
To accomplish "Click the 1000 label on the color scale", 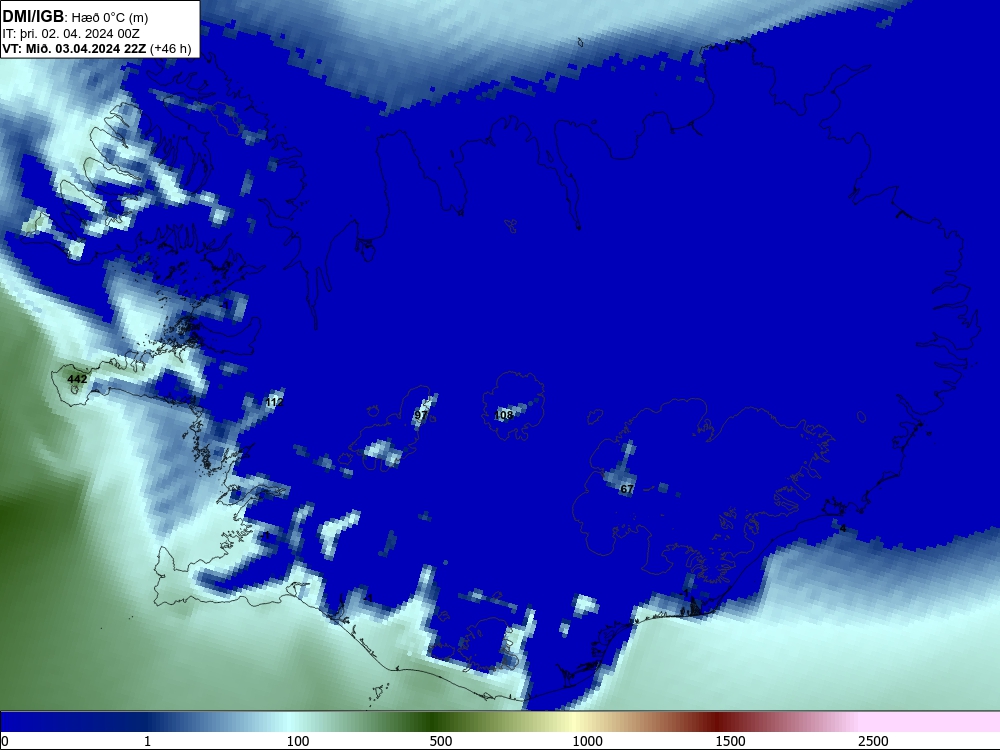I will tap(587, 741).
